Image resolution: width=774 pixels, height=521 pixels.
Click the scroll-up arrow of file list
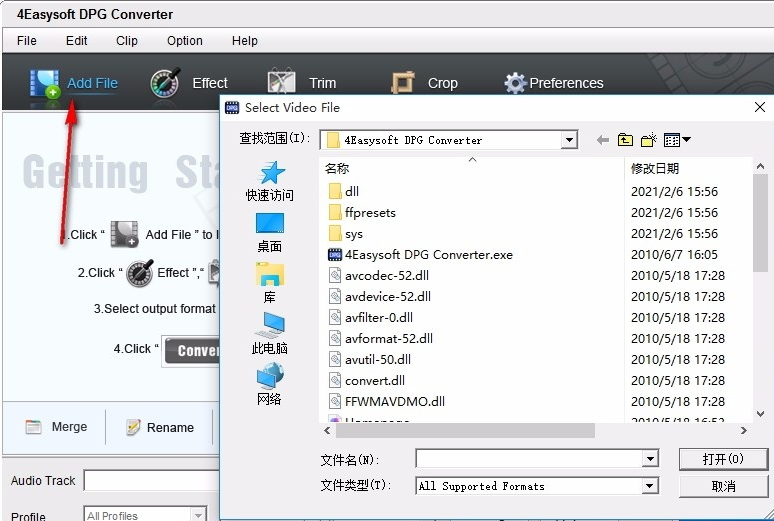coord(760,167)
